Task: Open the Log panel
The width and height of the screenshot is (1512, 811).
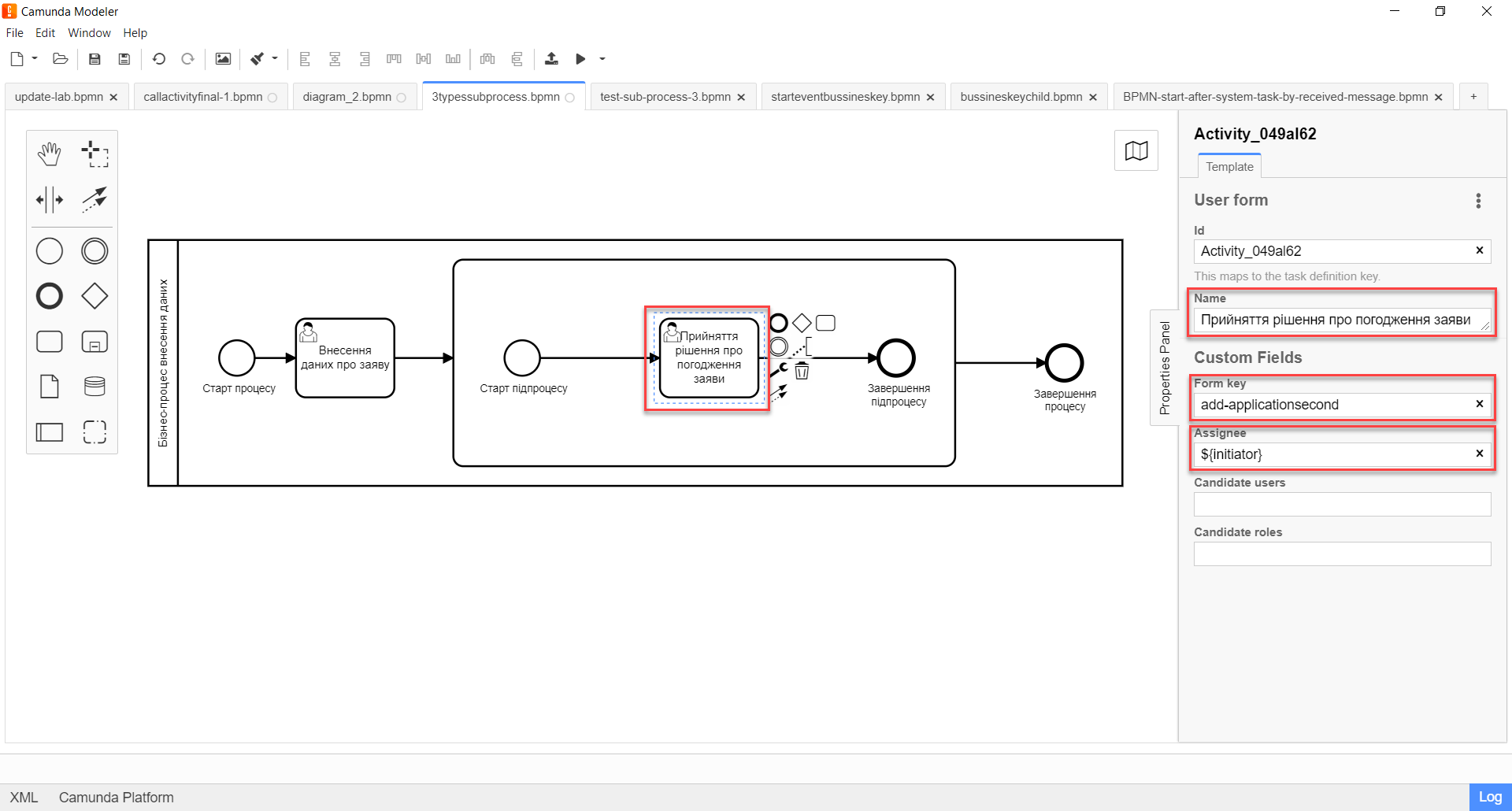Action: click(x=1490, y=797)
